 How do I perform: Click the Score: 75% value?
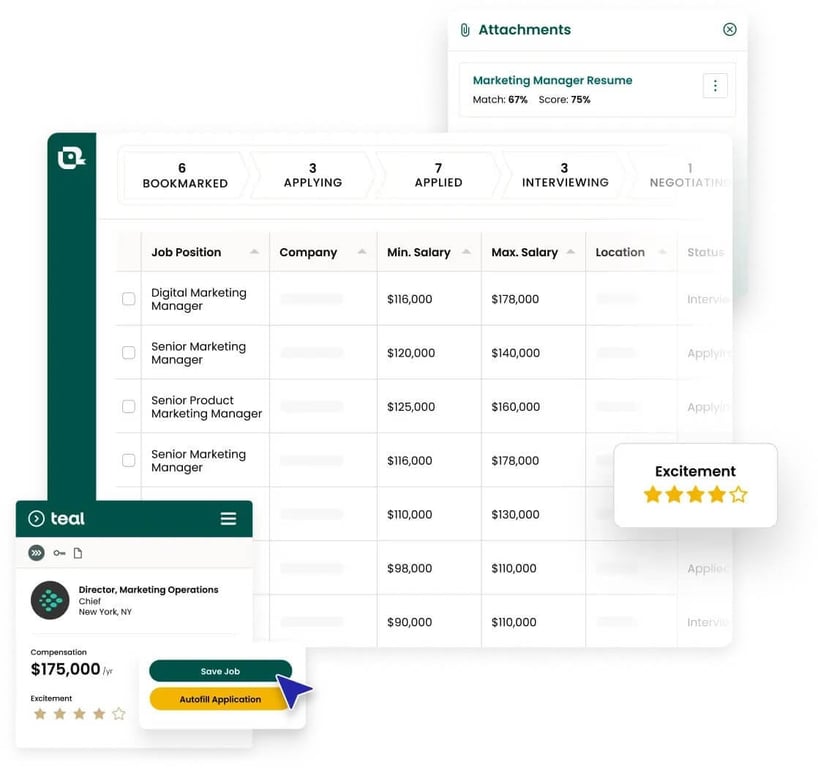[564, 100]
